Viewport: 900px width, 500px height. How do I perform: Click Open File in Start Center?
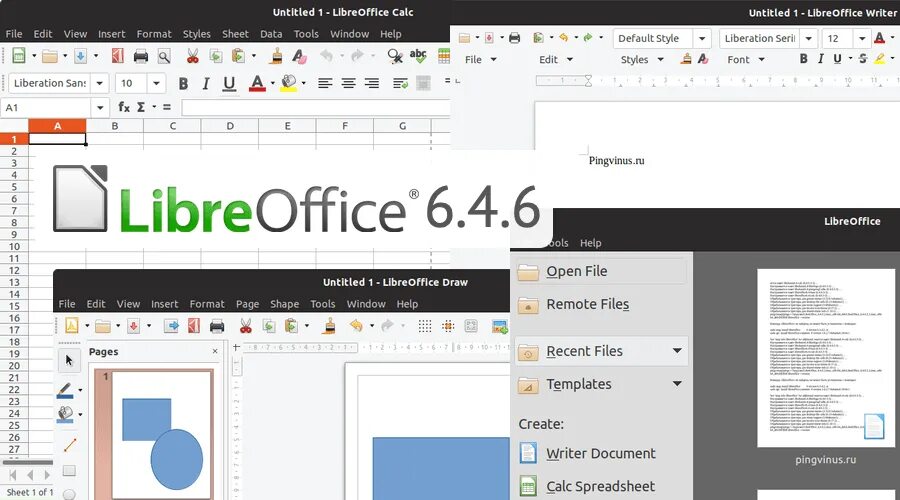pyautogui.click(x=600, y=271)
